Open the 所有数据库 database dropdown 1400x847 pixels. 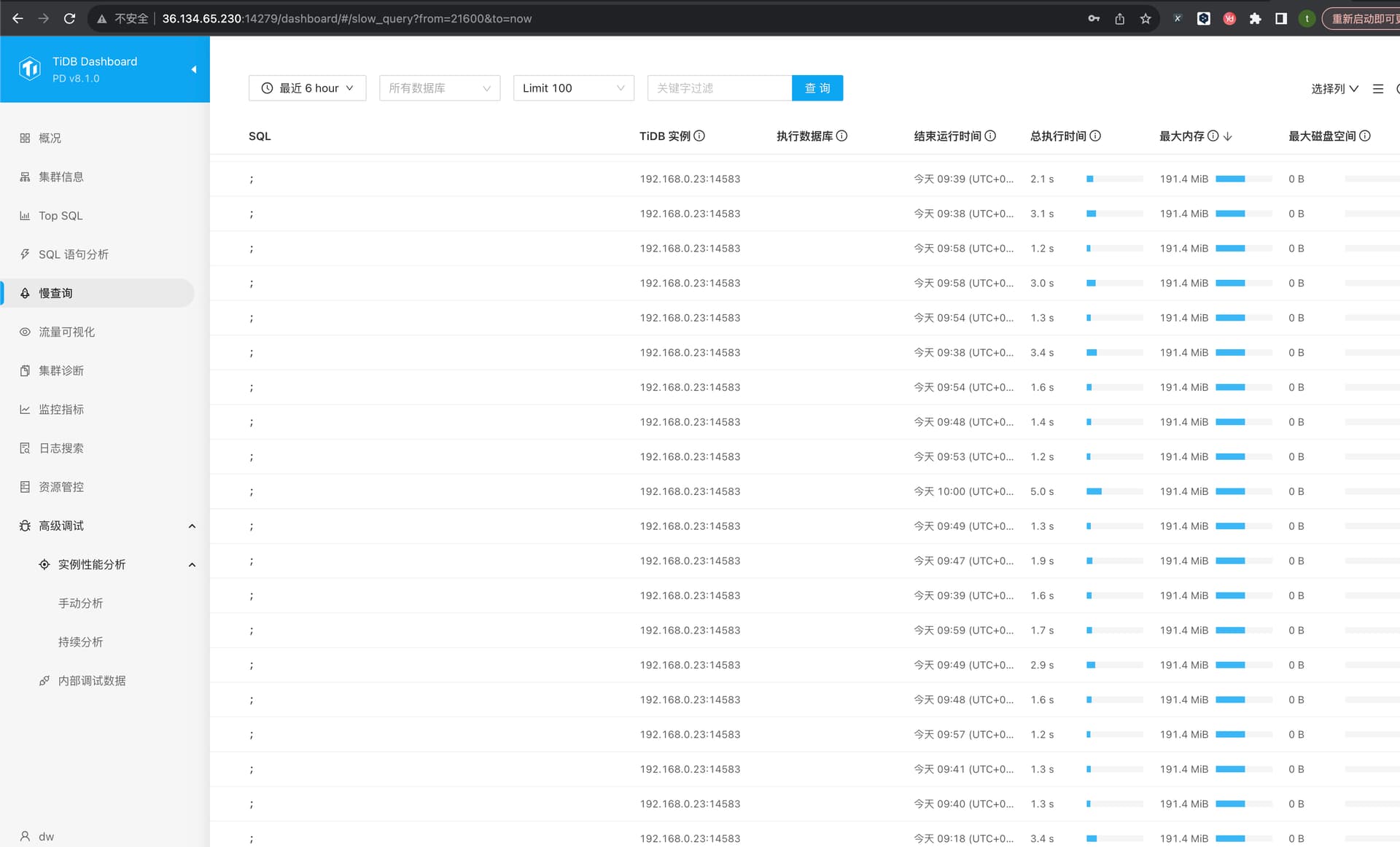point(440,88)
